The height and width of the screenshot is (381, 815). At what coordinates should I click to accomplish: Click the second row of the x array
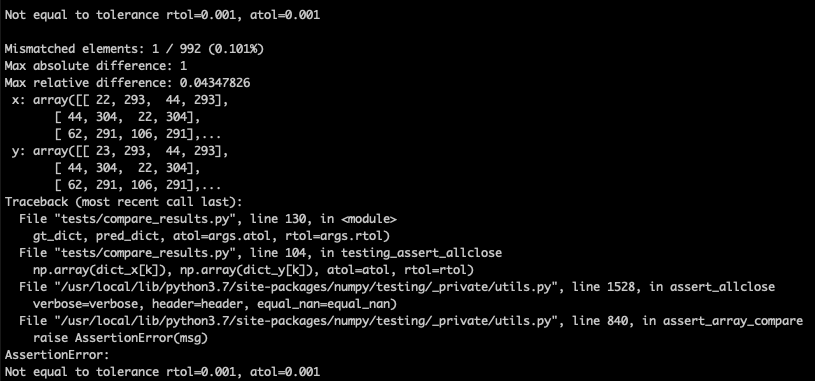[x=127, y=117]
